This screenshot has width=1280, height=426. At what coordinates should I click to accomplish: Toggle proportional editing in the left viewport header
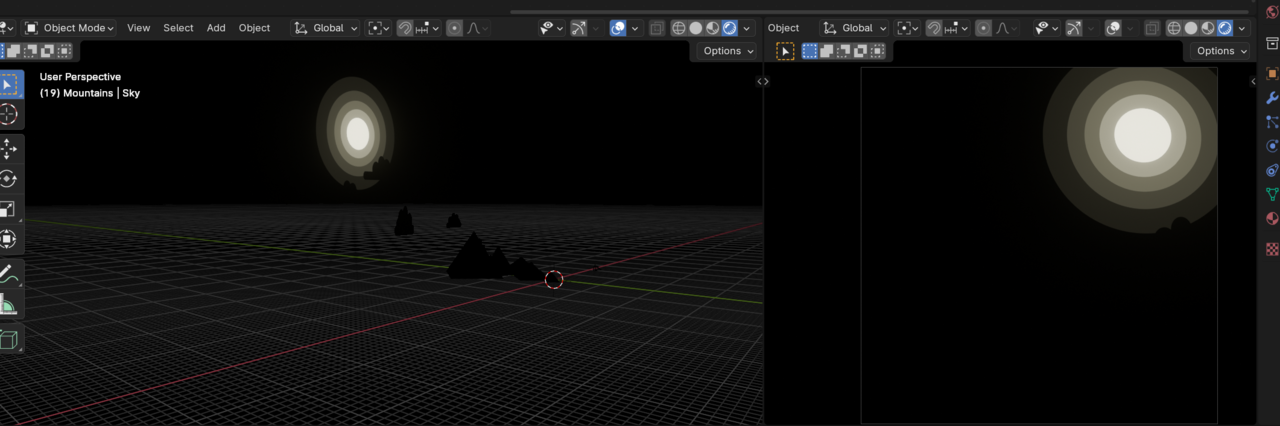[x=454, y=28]
